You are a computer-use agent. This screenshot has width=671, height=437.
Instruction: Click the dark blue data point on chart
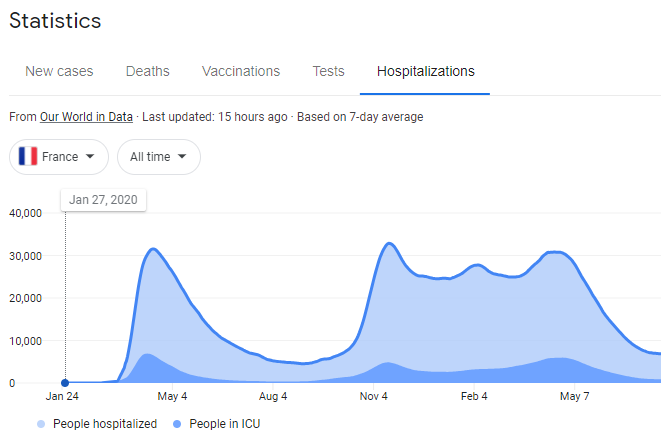coord(65,383)
